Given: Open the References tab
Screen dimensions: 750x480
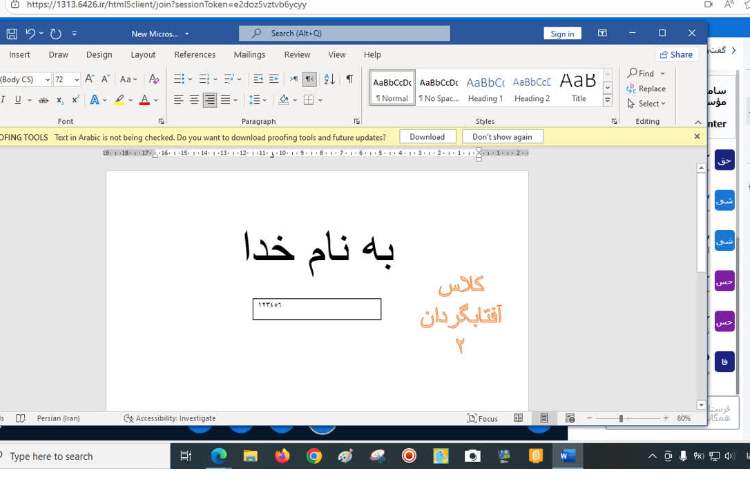Looking at the screenshot, I should [195, 55].
